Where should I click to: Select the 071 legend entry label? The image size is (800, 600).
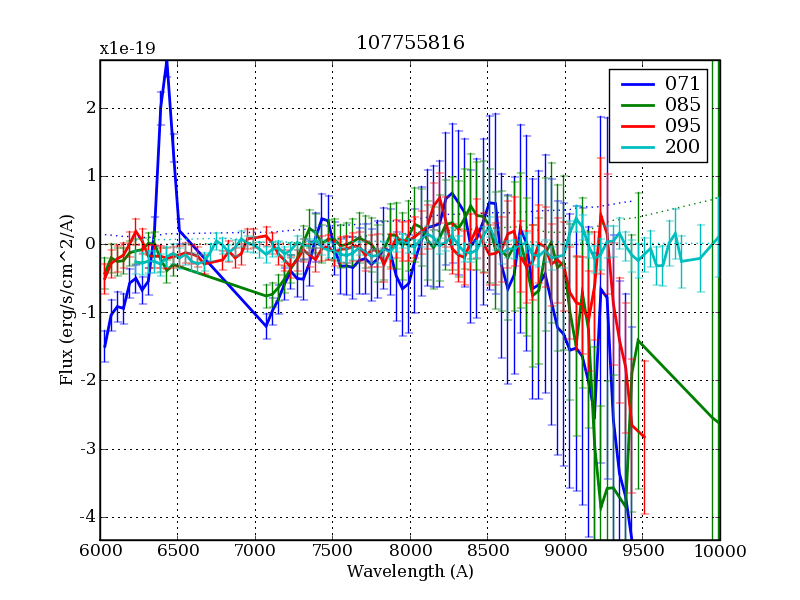click(x=682, y=83)
